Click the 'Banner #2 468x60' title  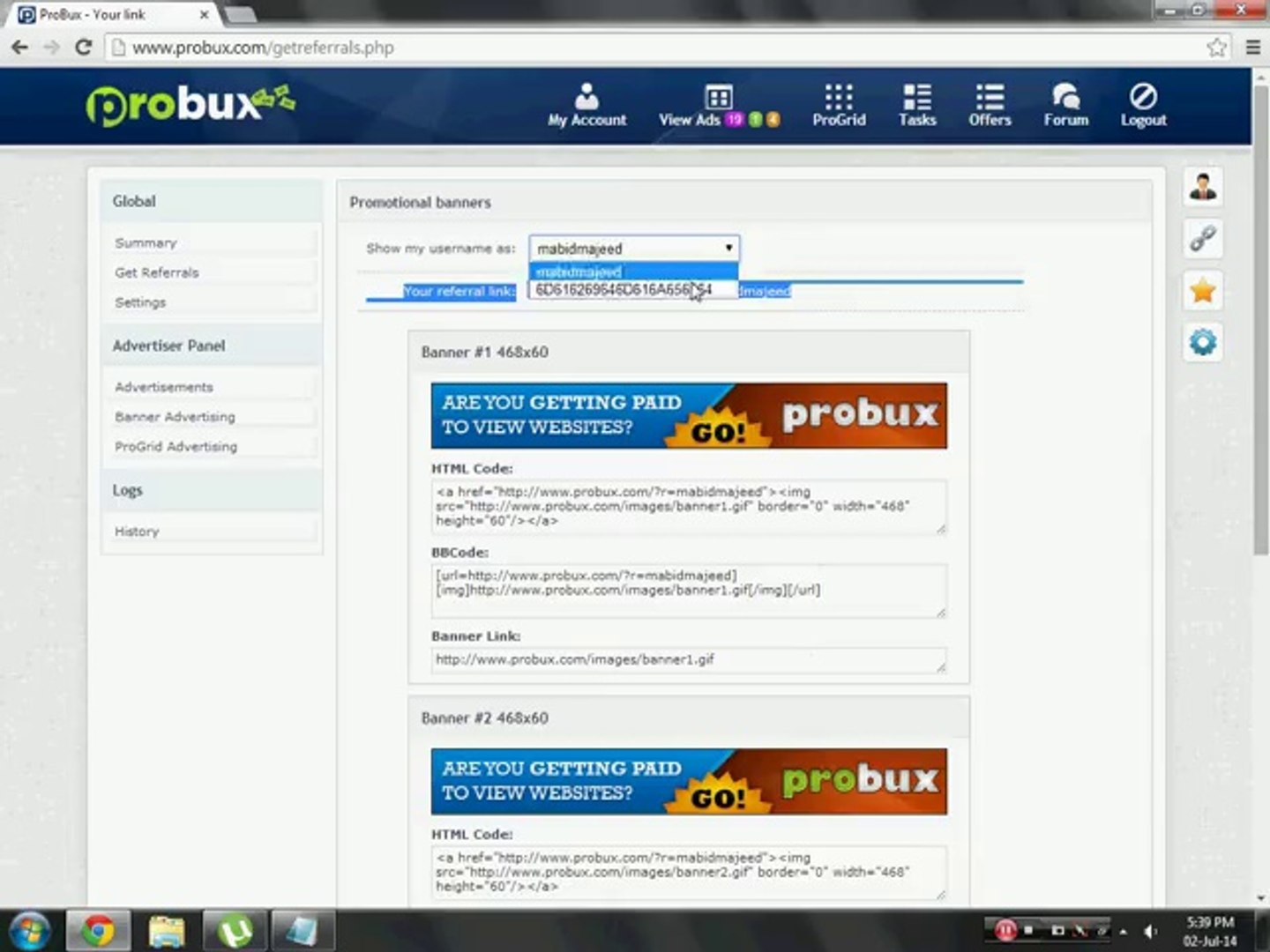[484, 718]
